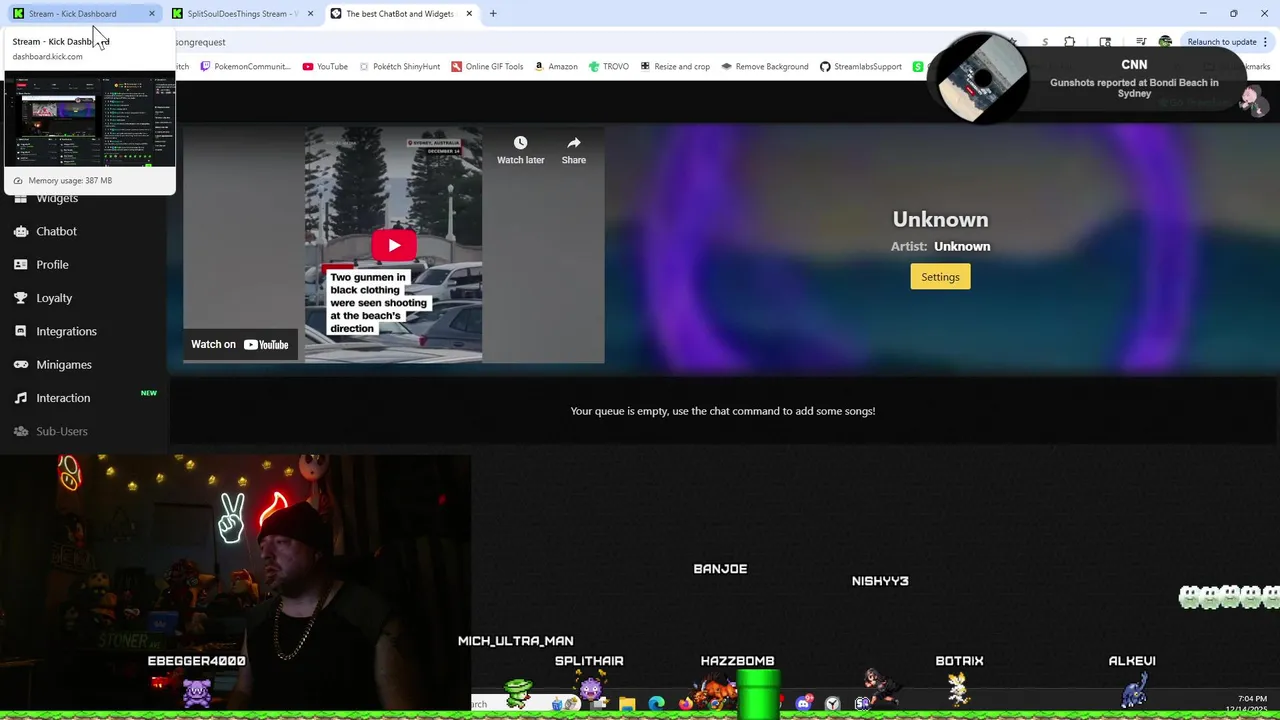Click Relaunch to update button

click(x=1222, y=42)
